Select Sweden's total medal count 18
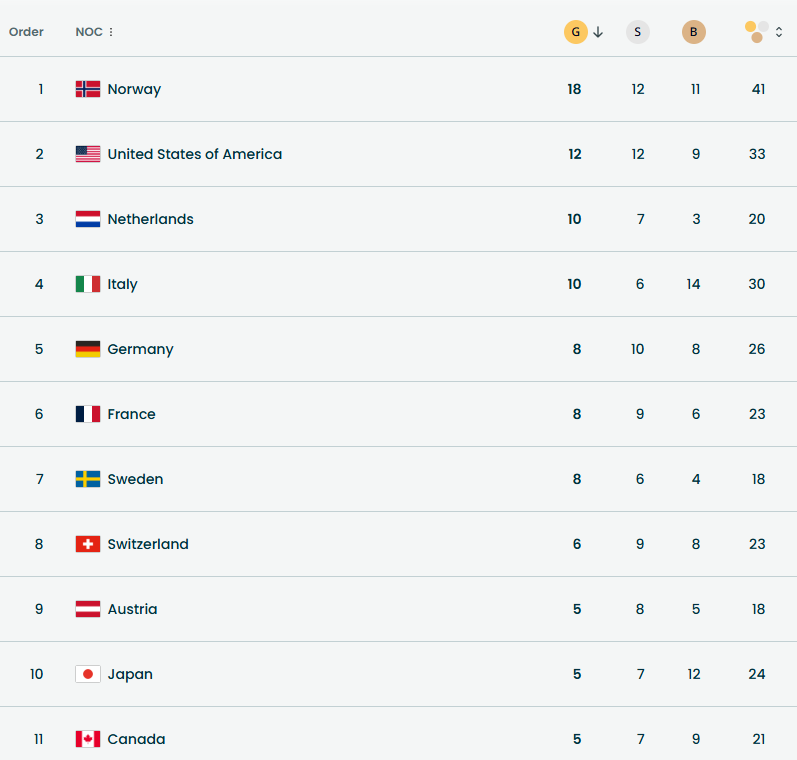This screenshot has width=797, height=760. pos(757,479)
